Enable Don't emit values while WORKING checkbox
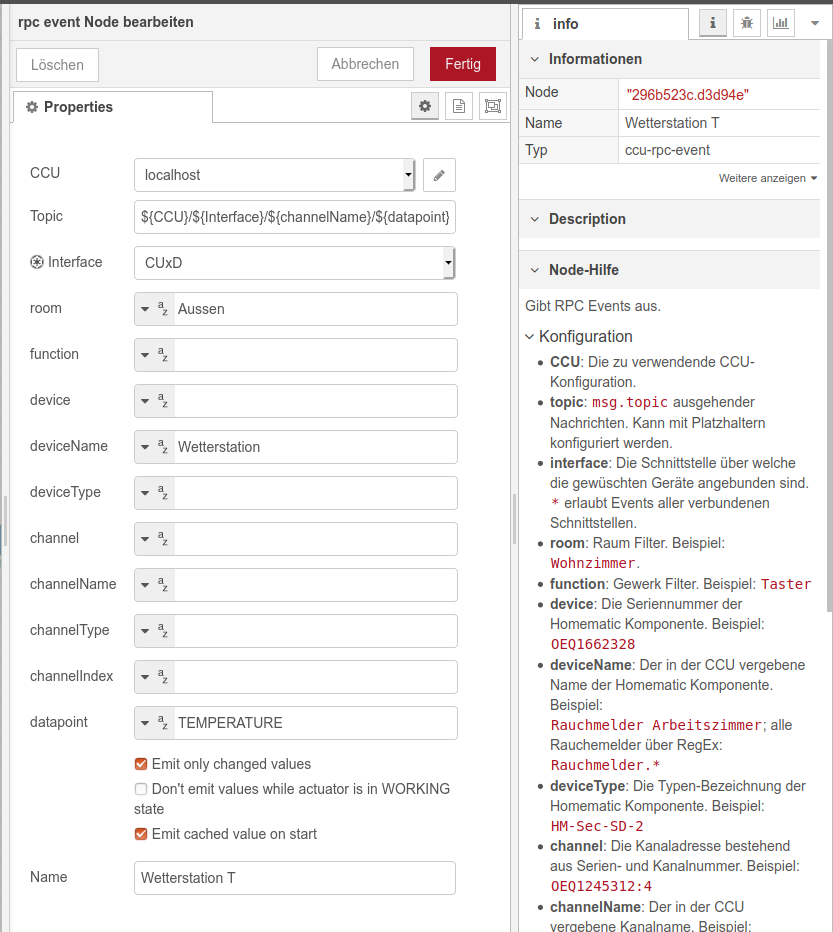 141,789
